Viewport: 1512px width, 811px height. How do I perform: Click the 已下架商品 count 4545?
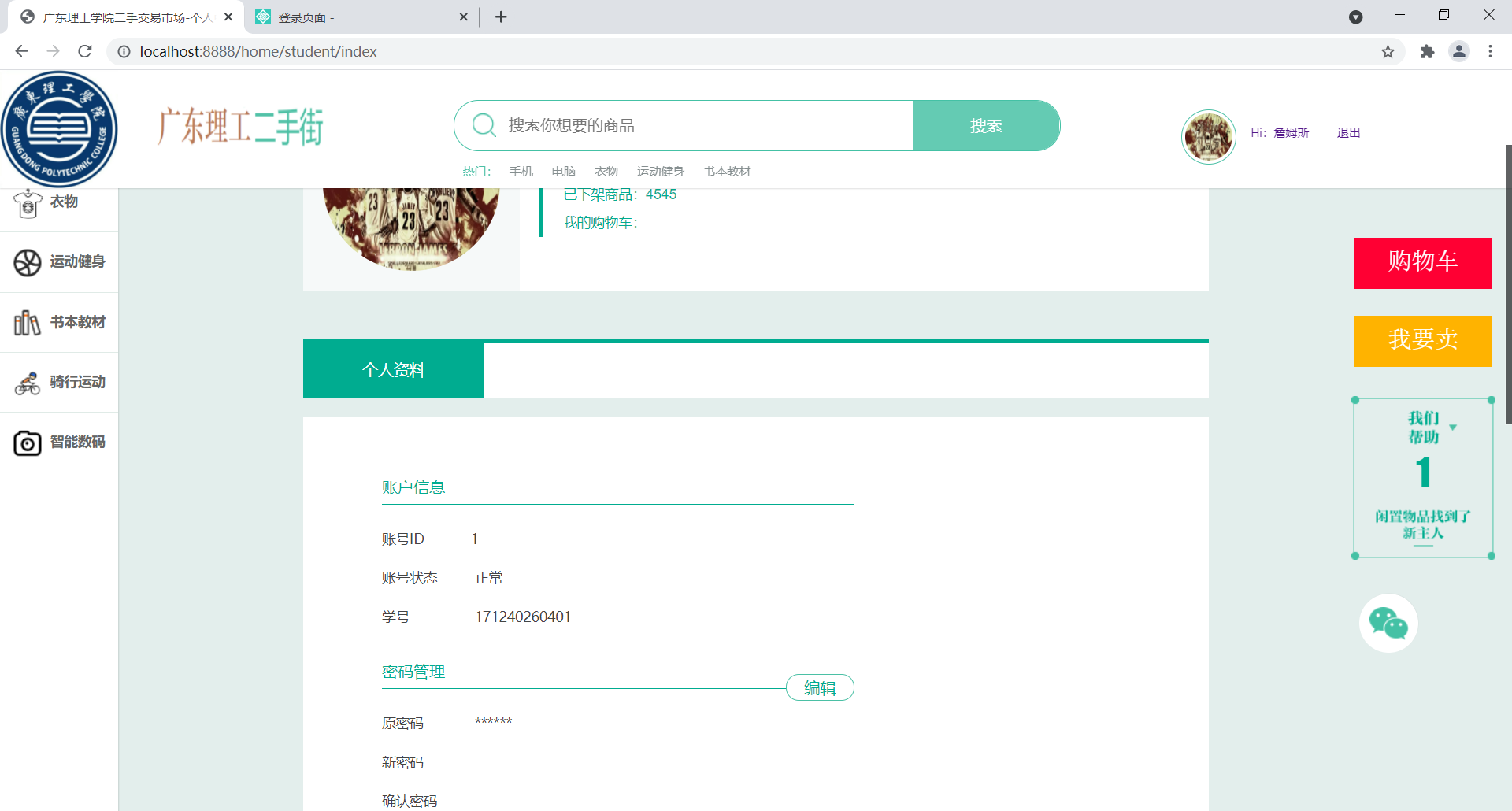coord(661,194)
